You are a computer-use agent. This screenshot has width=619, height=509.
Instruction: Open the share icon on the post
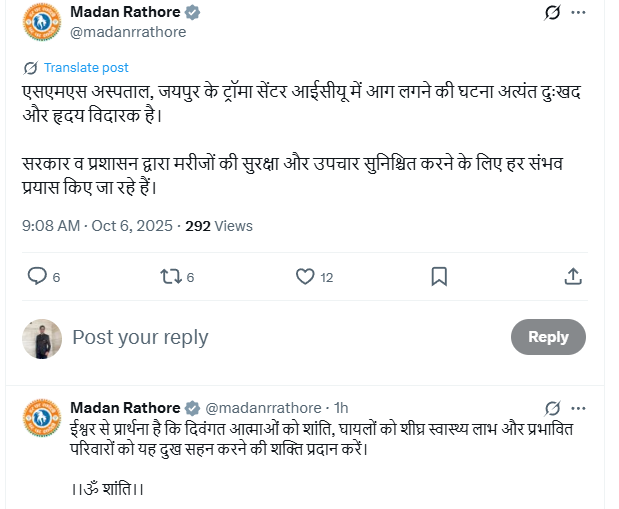point(573,276)
